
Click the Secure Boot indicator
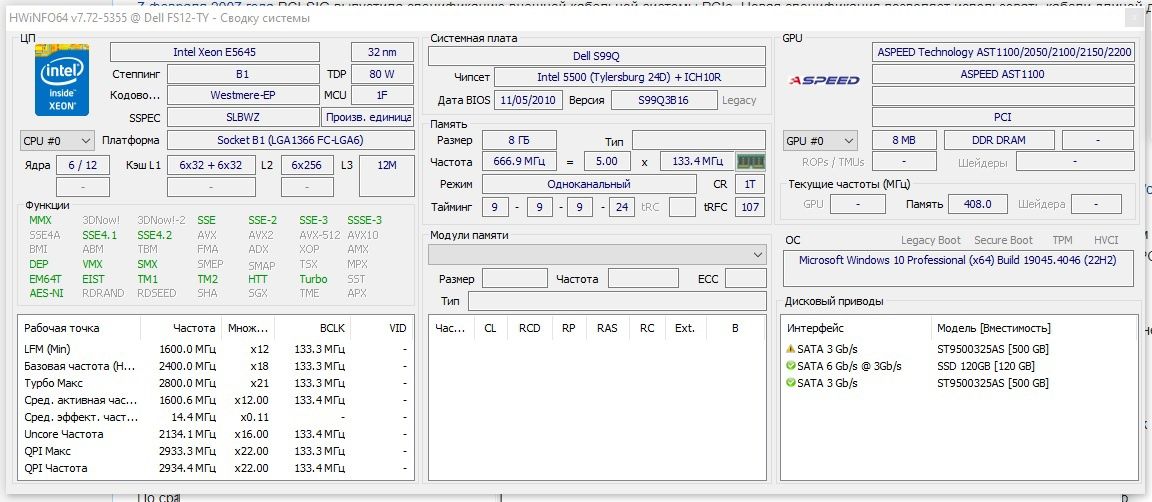[1003, 240]
